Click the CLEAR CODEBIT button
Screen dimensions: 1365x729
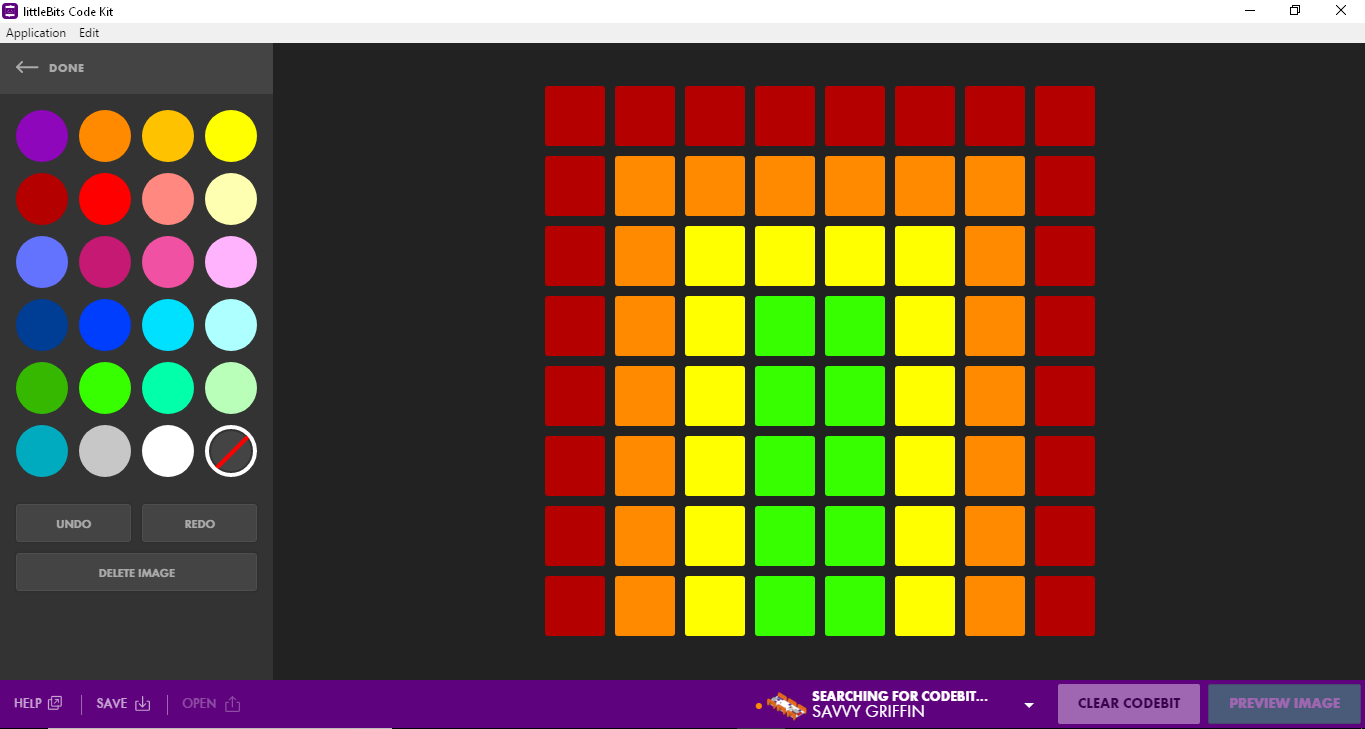1129,704
